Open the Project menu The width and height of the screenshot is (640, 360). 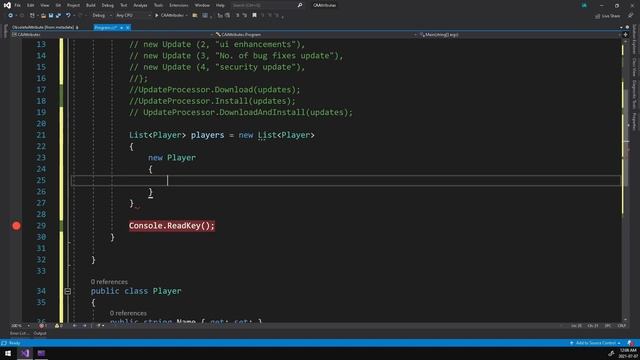(73, 5)
